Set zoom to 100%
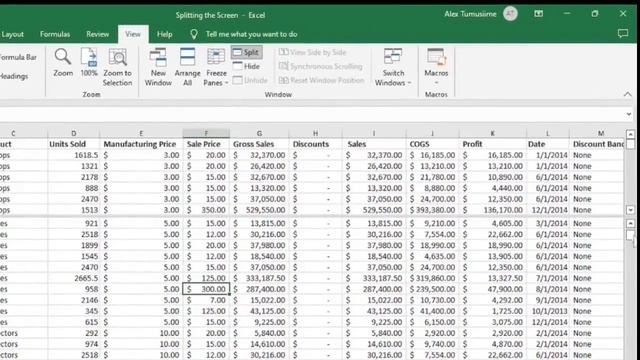Viewport: 640px width, 360px height. pos(89,62)
